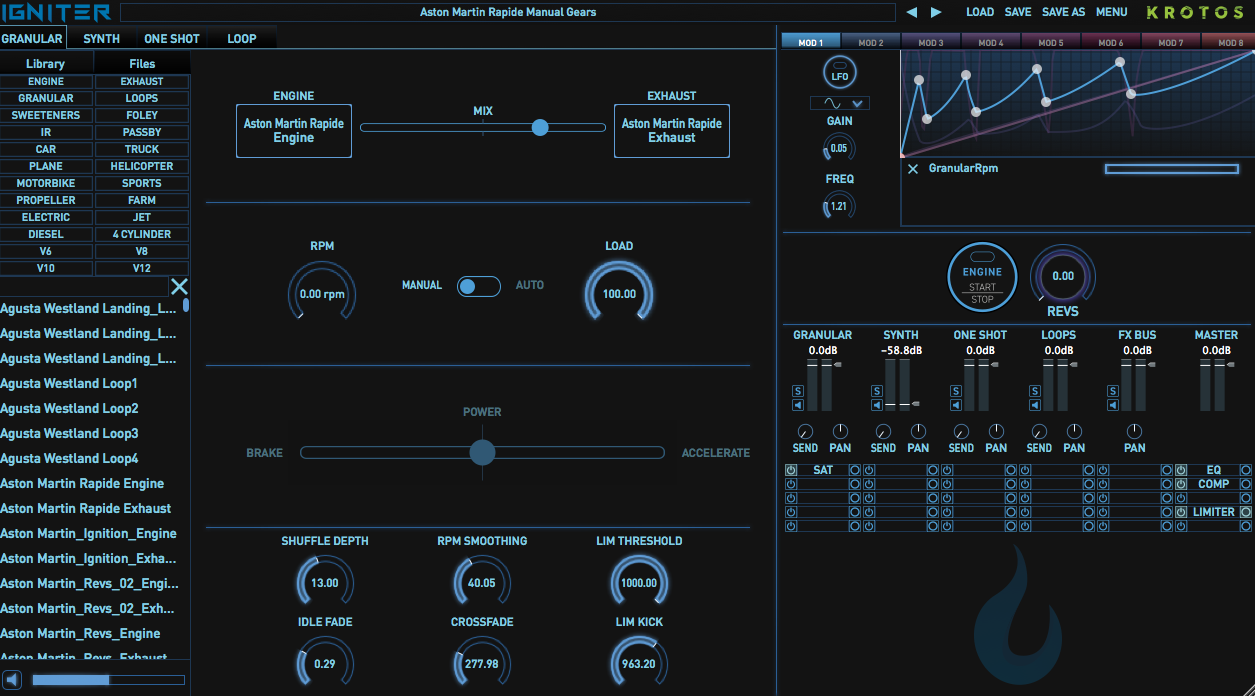Toggle the Manual/Auto RPM switch

479,286
